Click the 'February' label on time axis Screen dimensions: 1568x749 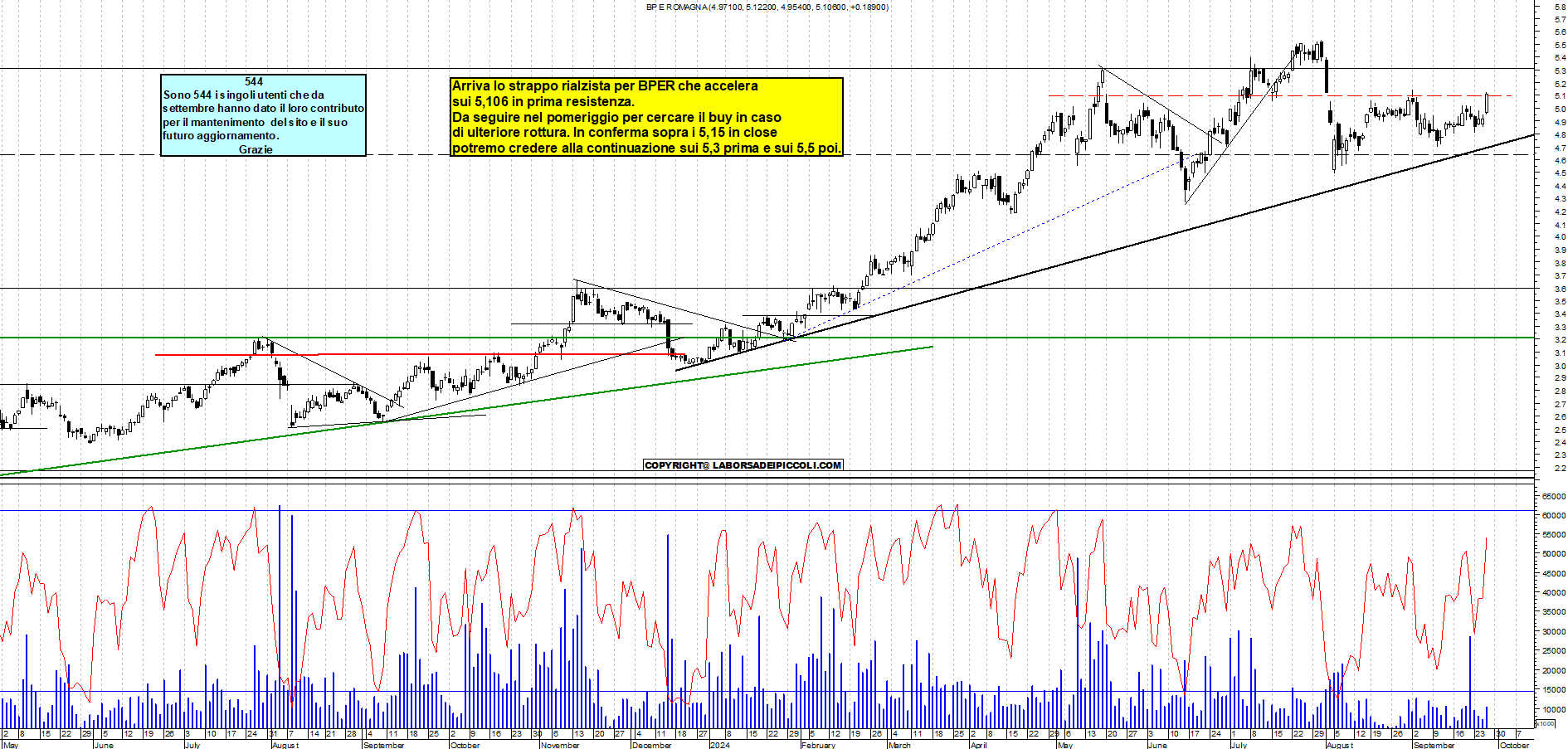818,745
